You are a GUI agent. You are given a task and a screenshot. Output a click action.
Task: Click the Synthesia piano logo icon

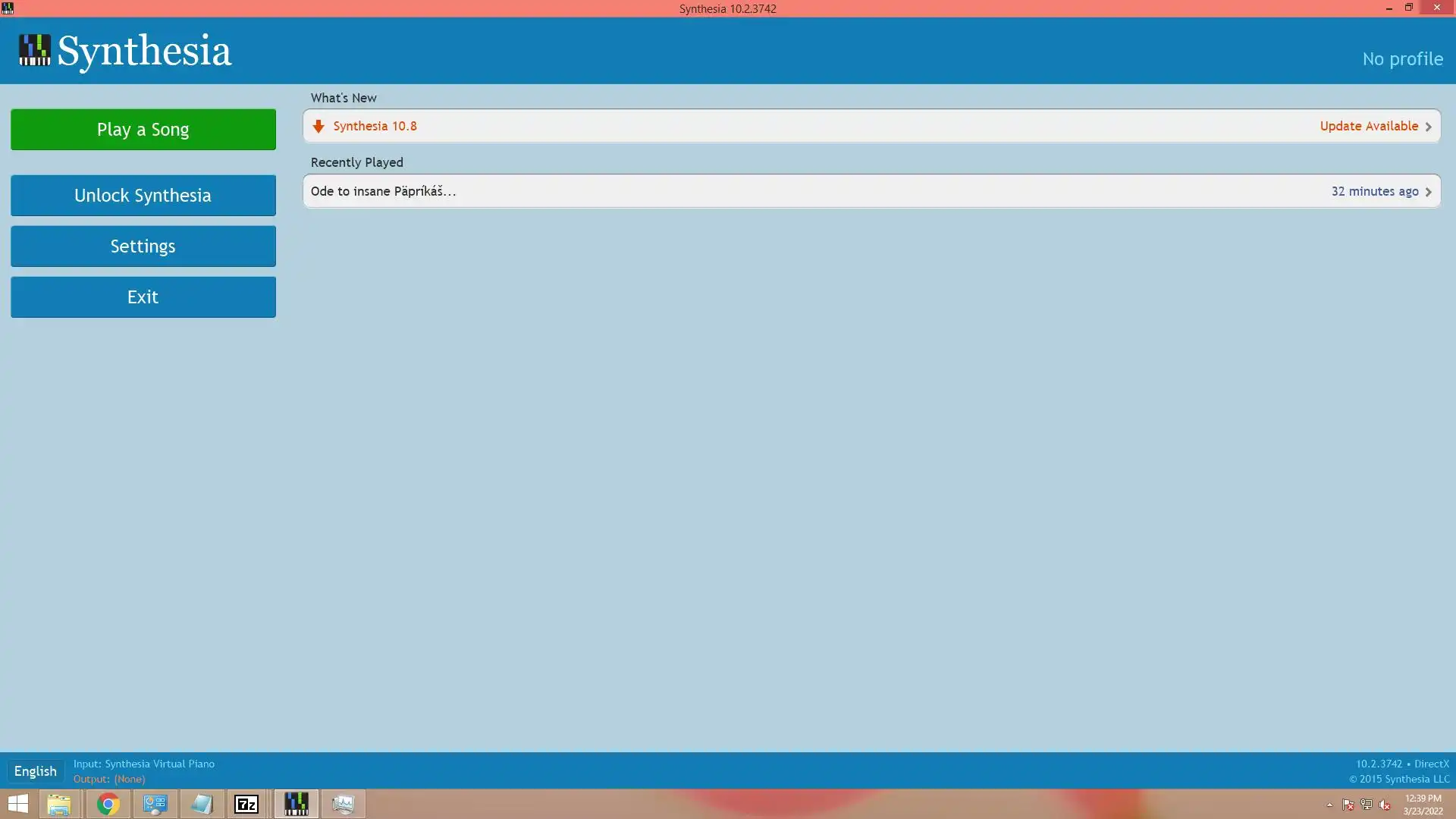click(x=34, y=50)
